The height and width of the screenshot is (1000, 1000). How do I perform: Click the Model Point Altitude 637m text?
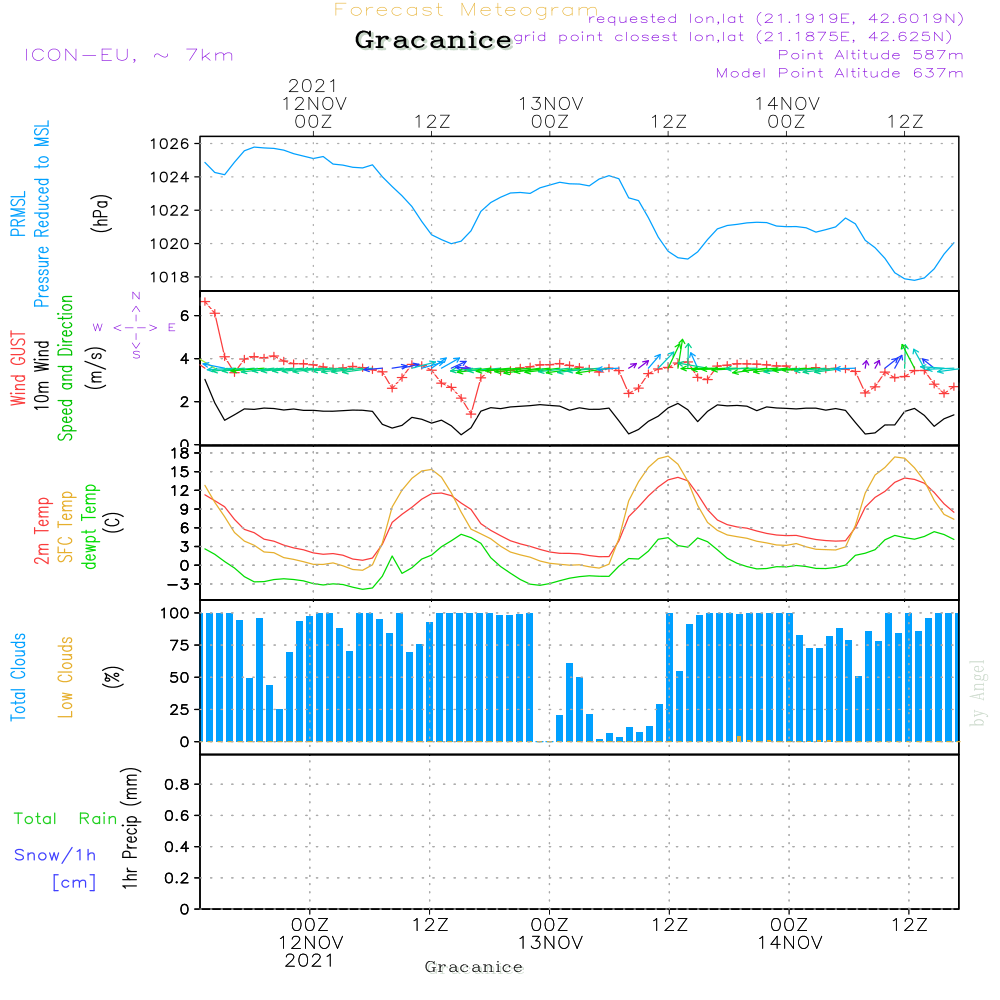point(839,73)
